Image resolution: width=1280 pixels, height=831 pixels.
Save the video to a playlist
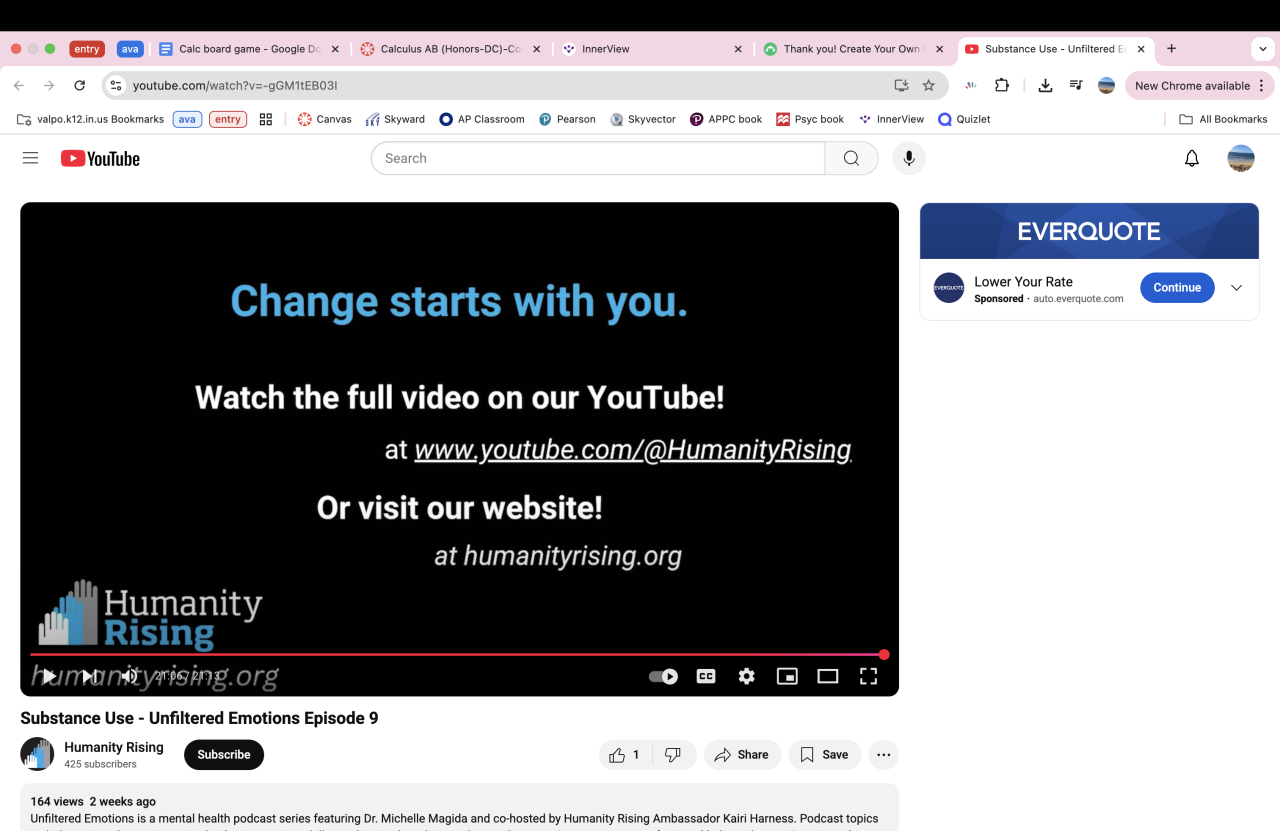824,755
